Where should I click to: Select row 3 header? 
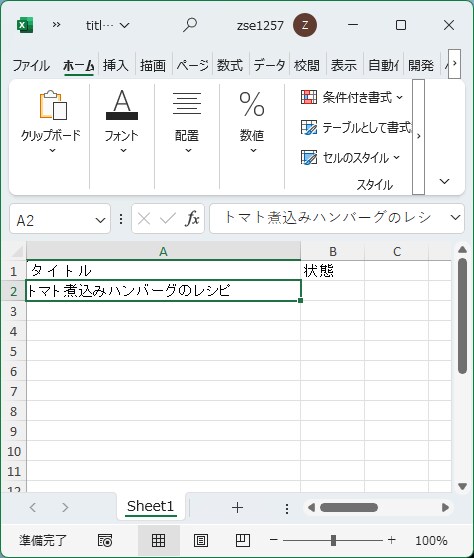click(x=14, y=311)
